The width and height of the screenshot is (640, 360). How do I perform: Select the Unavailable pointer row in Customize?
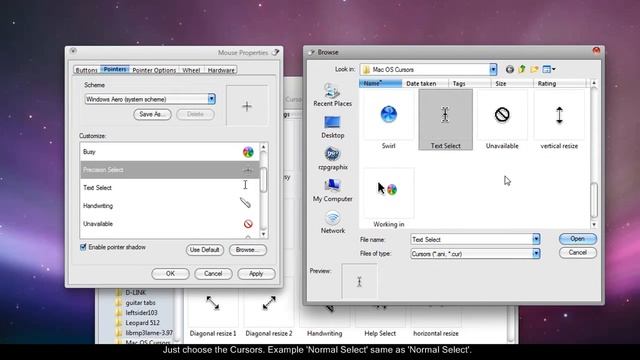[x=169, y=224]
